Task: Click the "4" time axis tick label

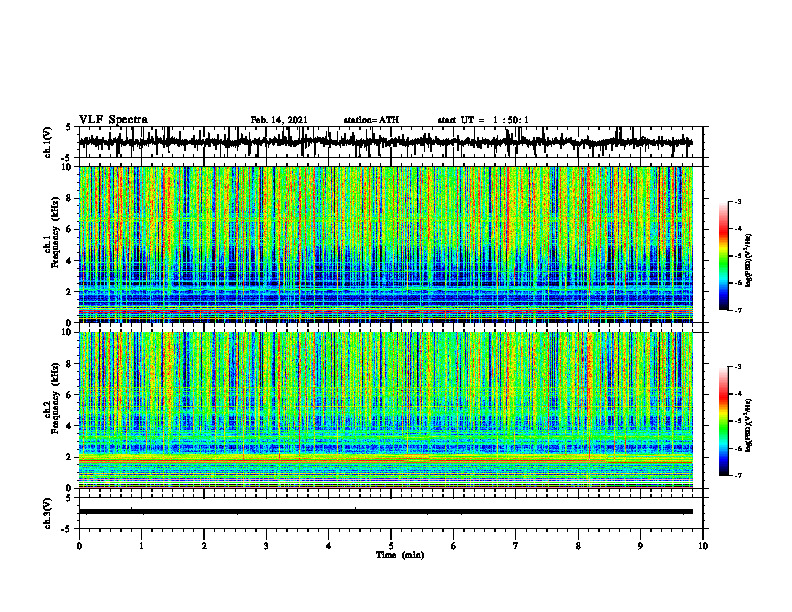Action: 329,546
